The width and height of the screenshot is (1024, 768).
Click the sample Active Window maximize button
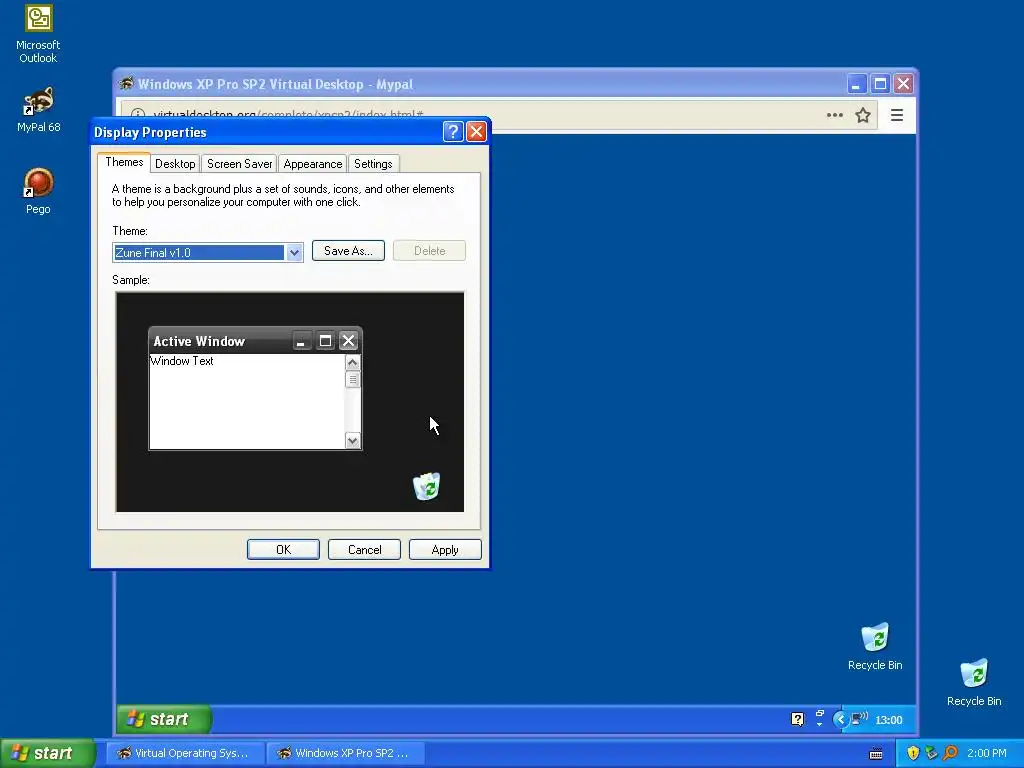(325, 341)
